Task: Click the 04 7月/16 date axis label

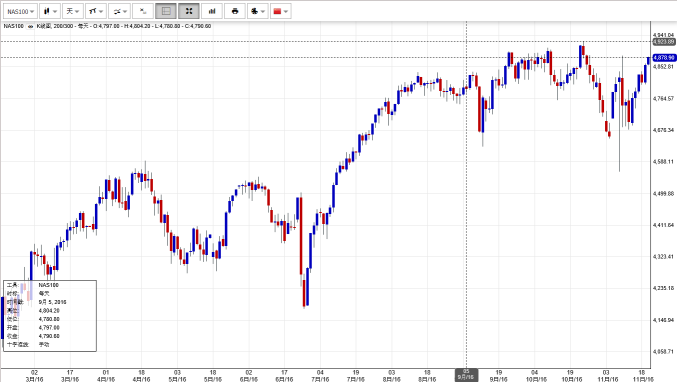Action: pos(320,376)
